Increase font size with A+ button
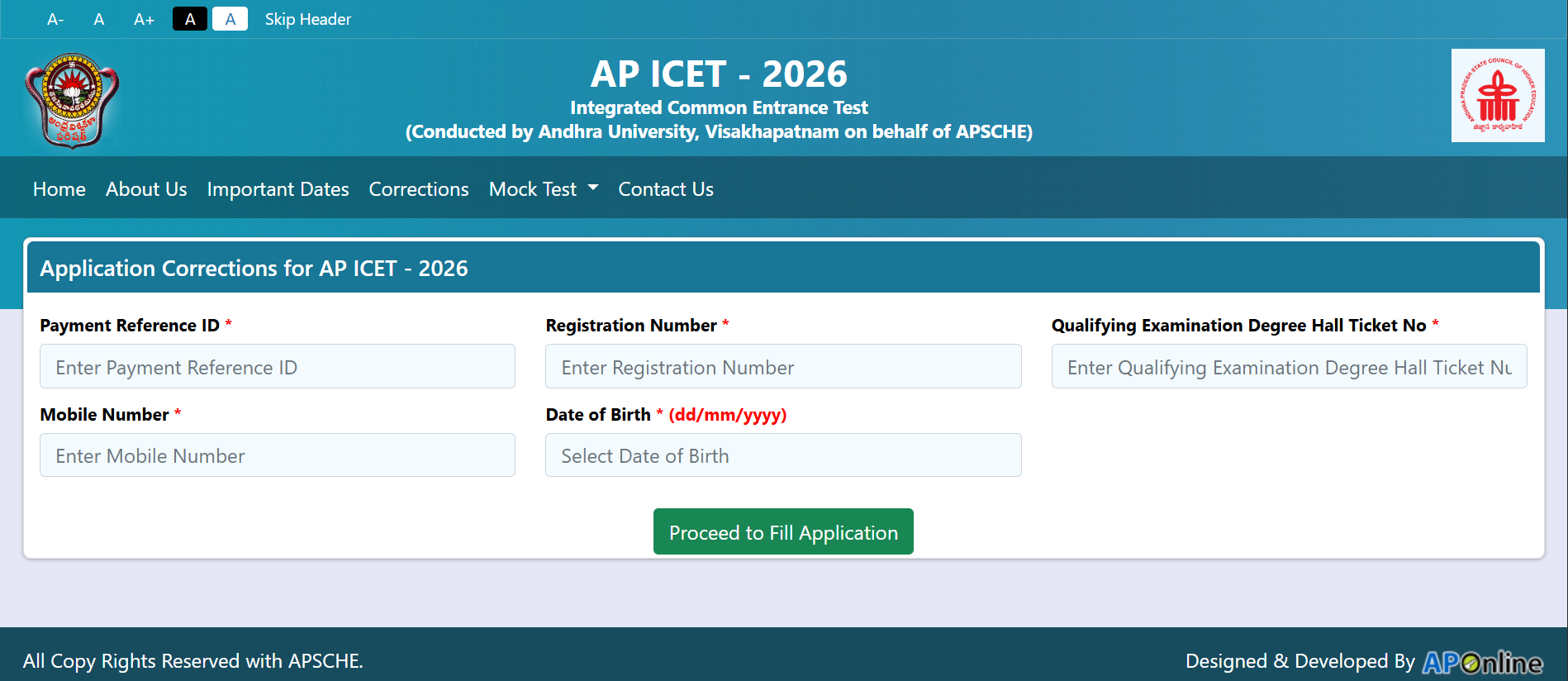This screenshot has width=1568, height=681. (x=144, y=19)
